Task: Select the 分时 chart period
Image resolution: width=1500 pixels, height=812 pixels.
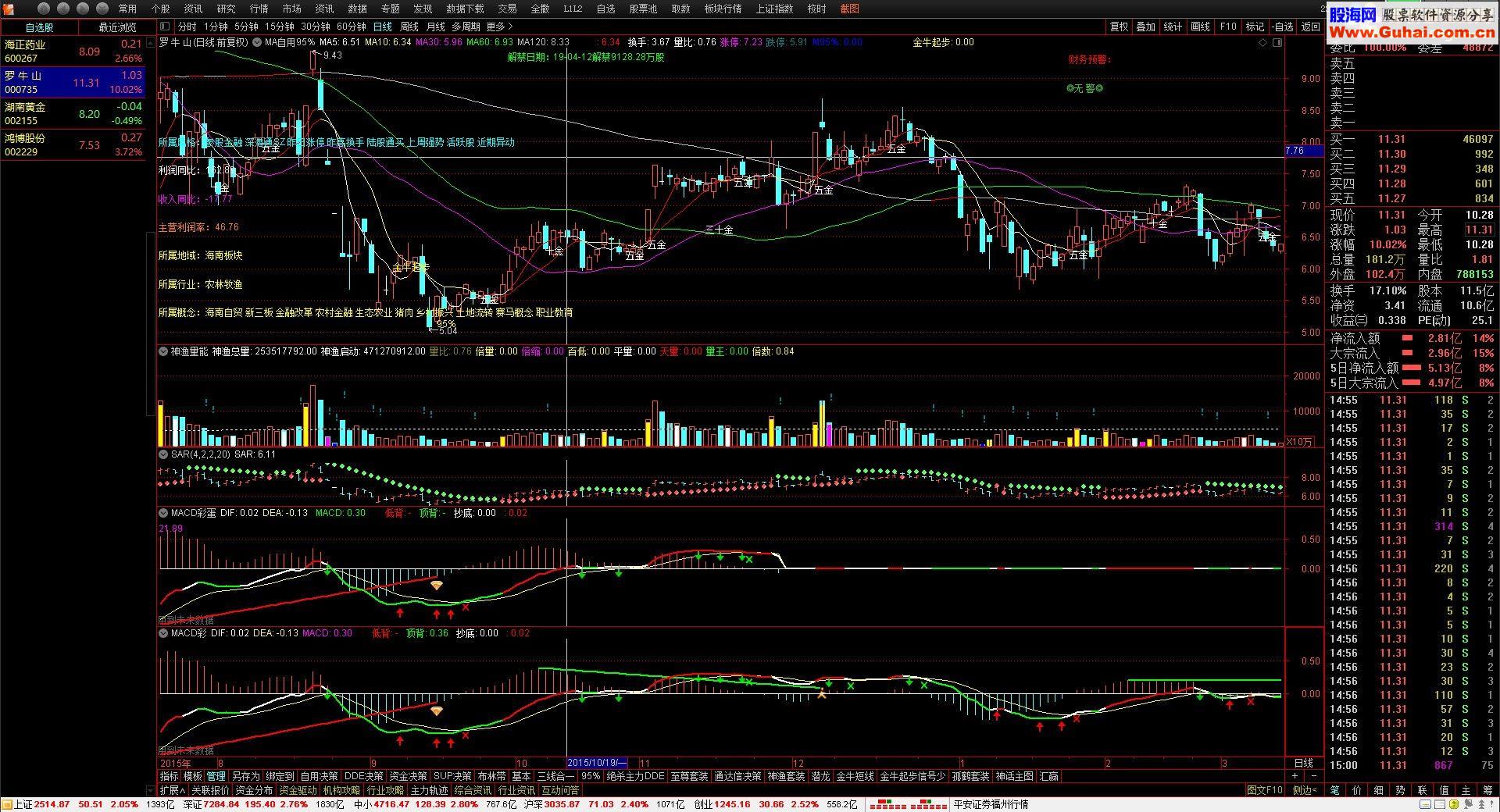Action: (187, 27)
